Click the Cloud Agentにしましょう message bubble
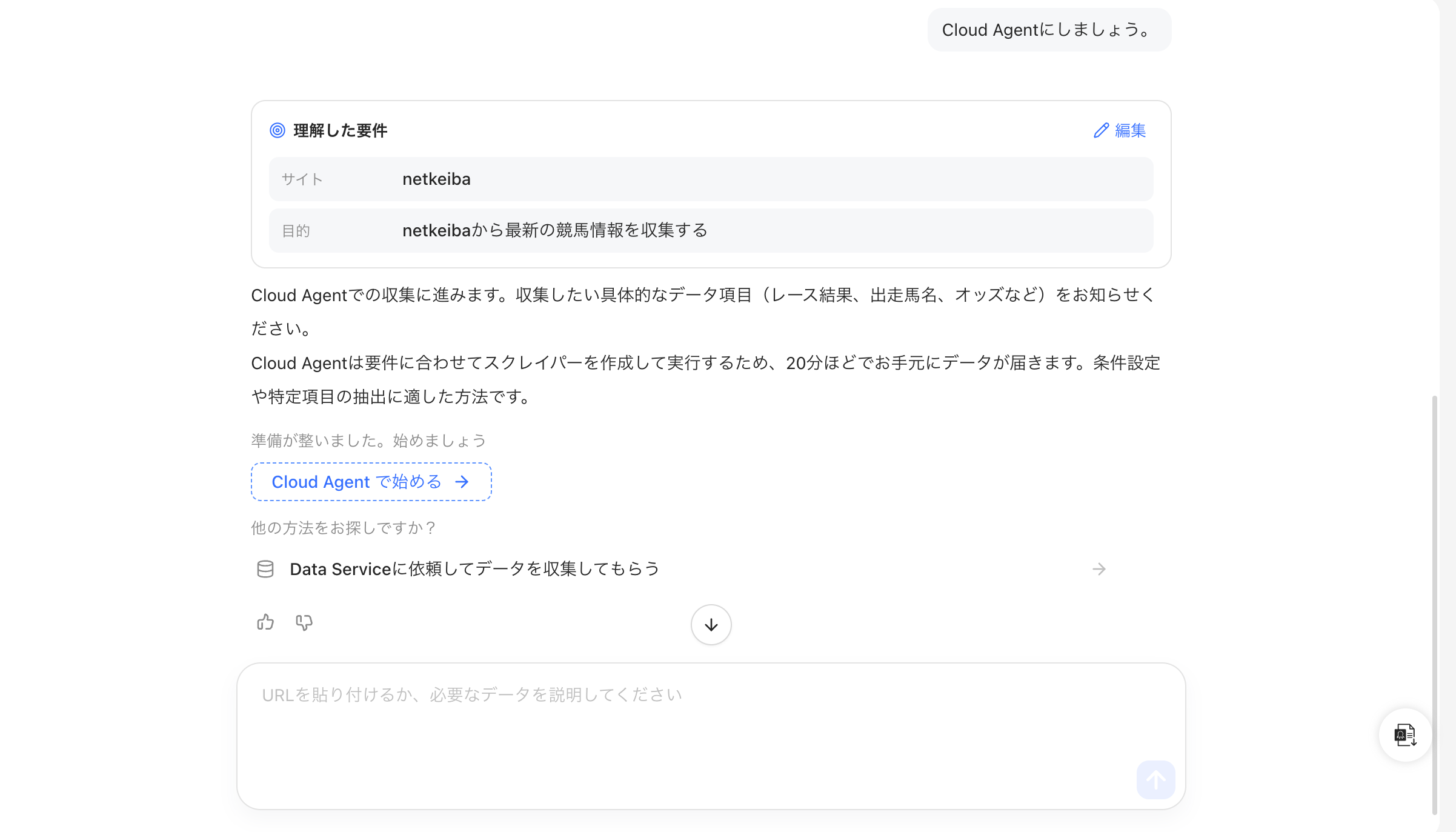1456x832 pixels. click(x=1049, y=30)
